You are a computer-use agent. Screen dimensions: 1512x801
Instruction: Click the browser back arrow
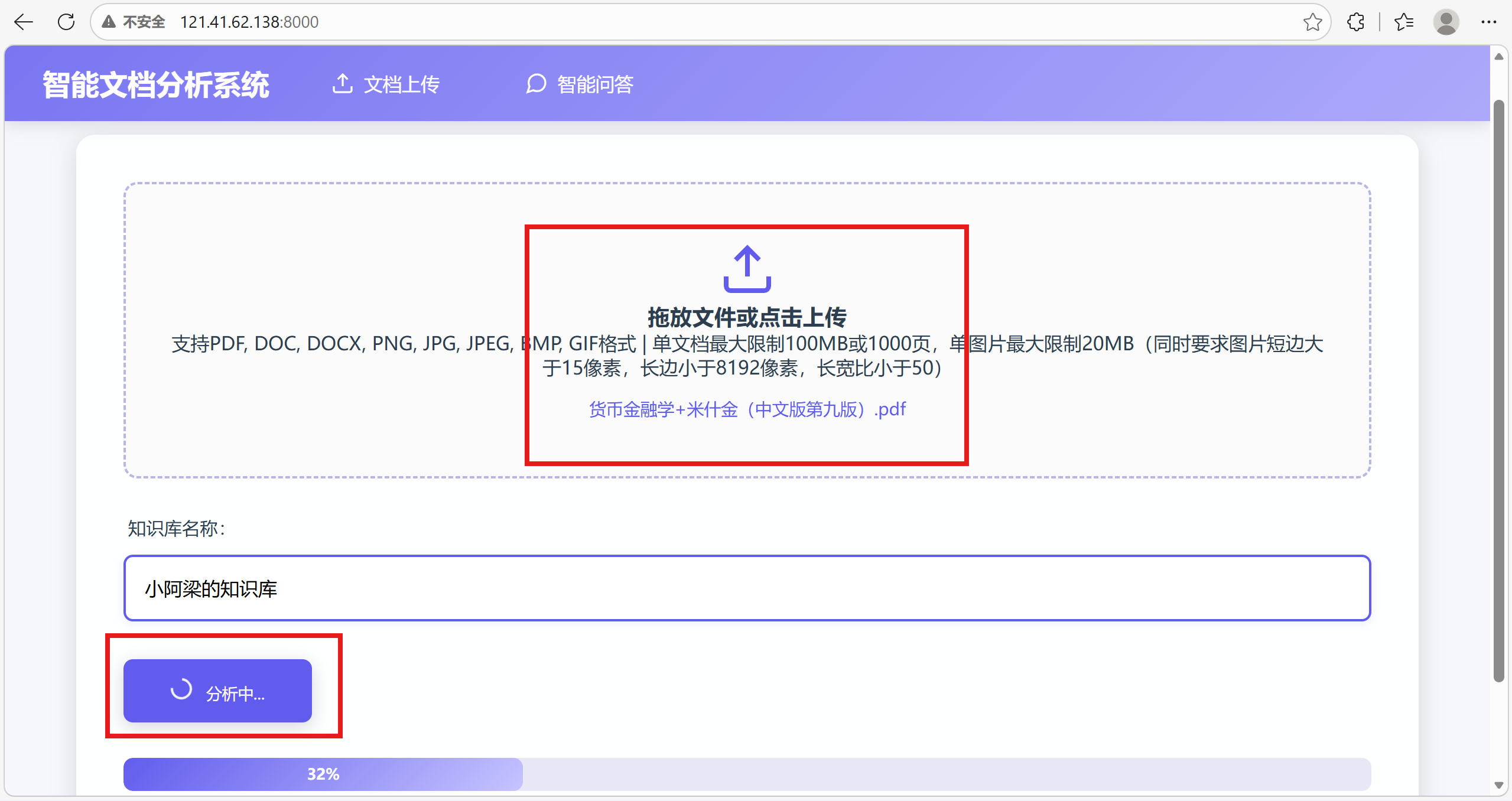(24, 22)
